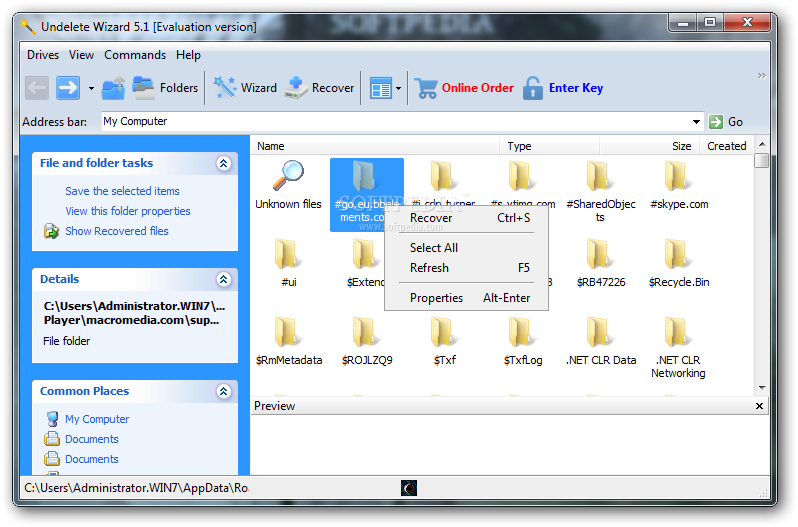Select the $Txf folder

444,341
